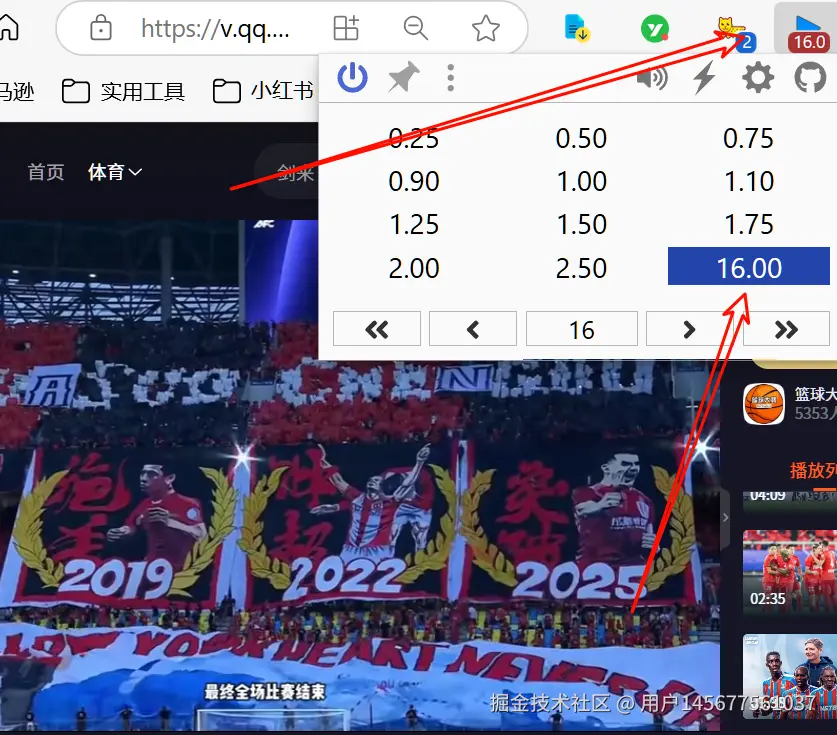Click the single-left decrease speed button

473,329
